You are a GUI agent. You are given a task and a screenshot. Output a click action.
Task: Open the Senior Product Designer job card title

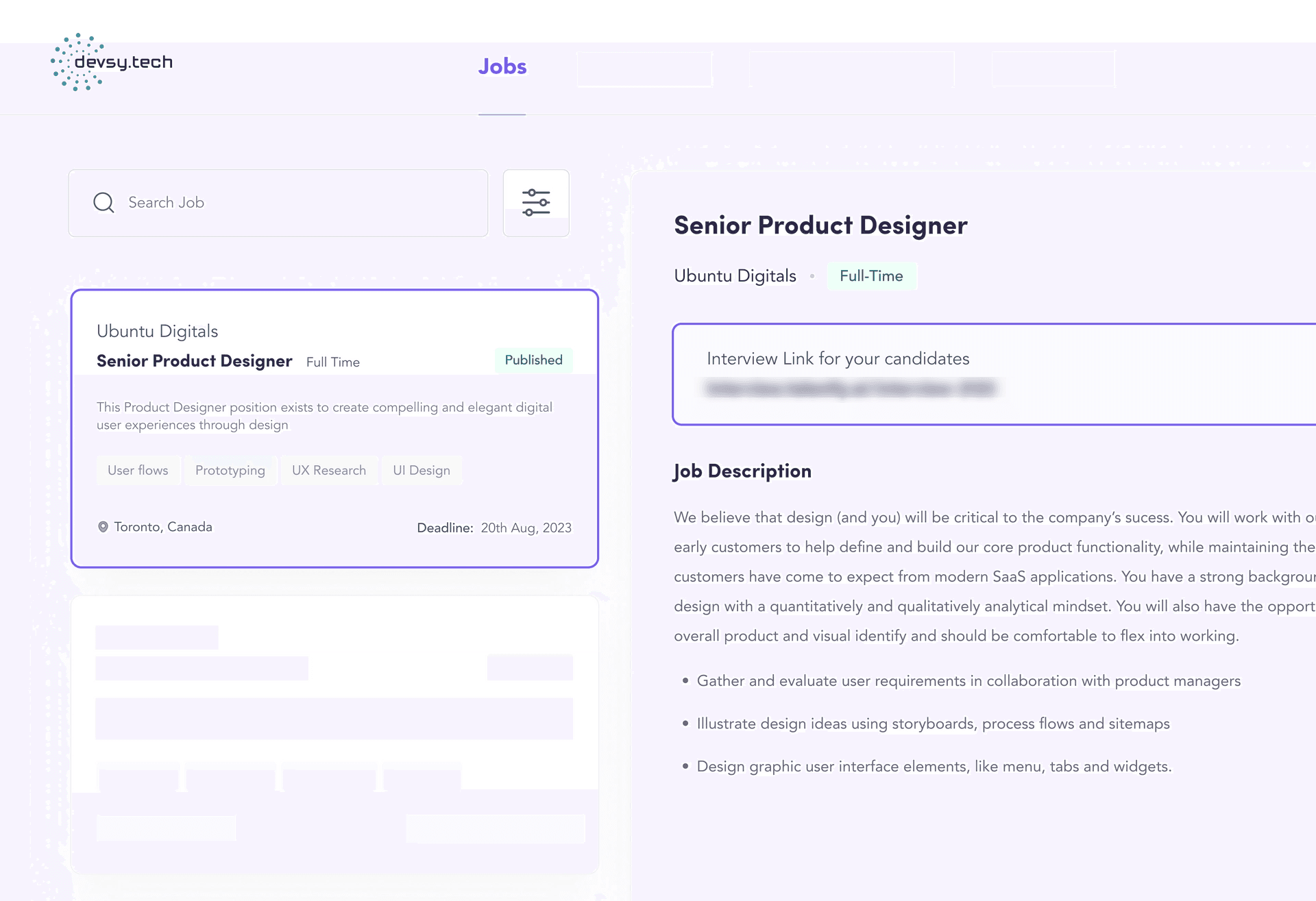pyautogui.click(x=195, y=361)
